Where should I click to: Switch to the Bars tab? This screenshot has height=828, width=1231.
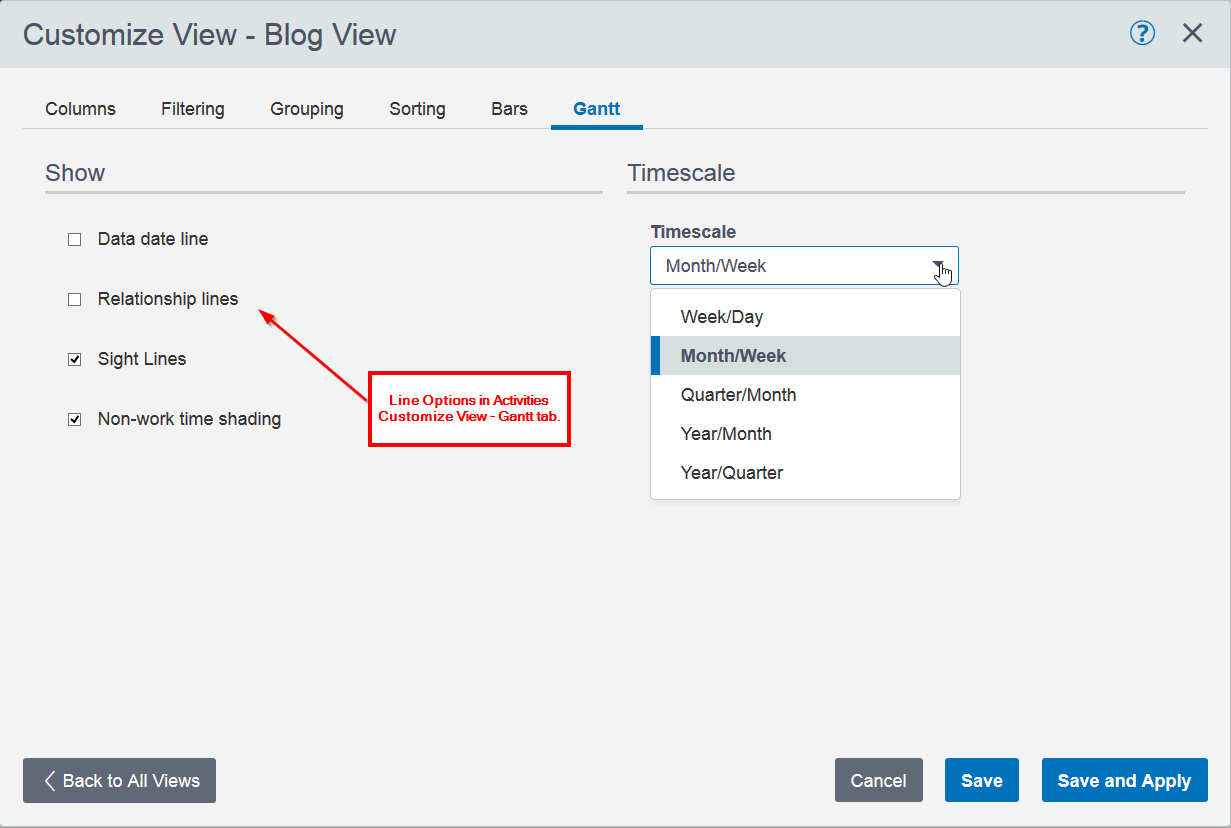pyautogui.click(x=509, y=109)
